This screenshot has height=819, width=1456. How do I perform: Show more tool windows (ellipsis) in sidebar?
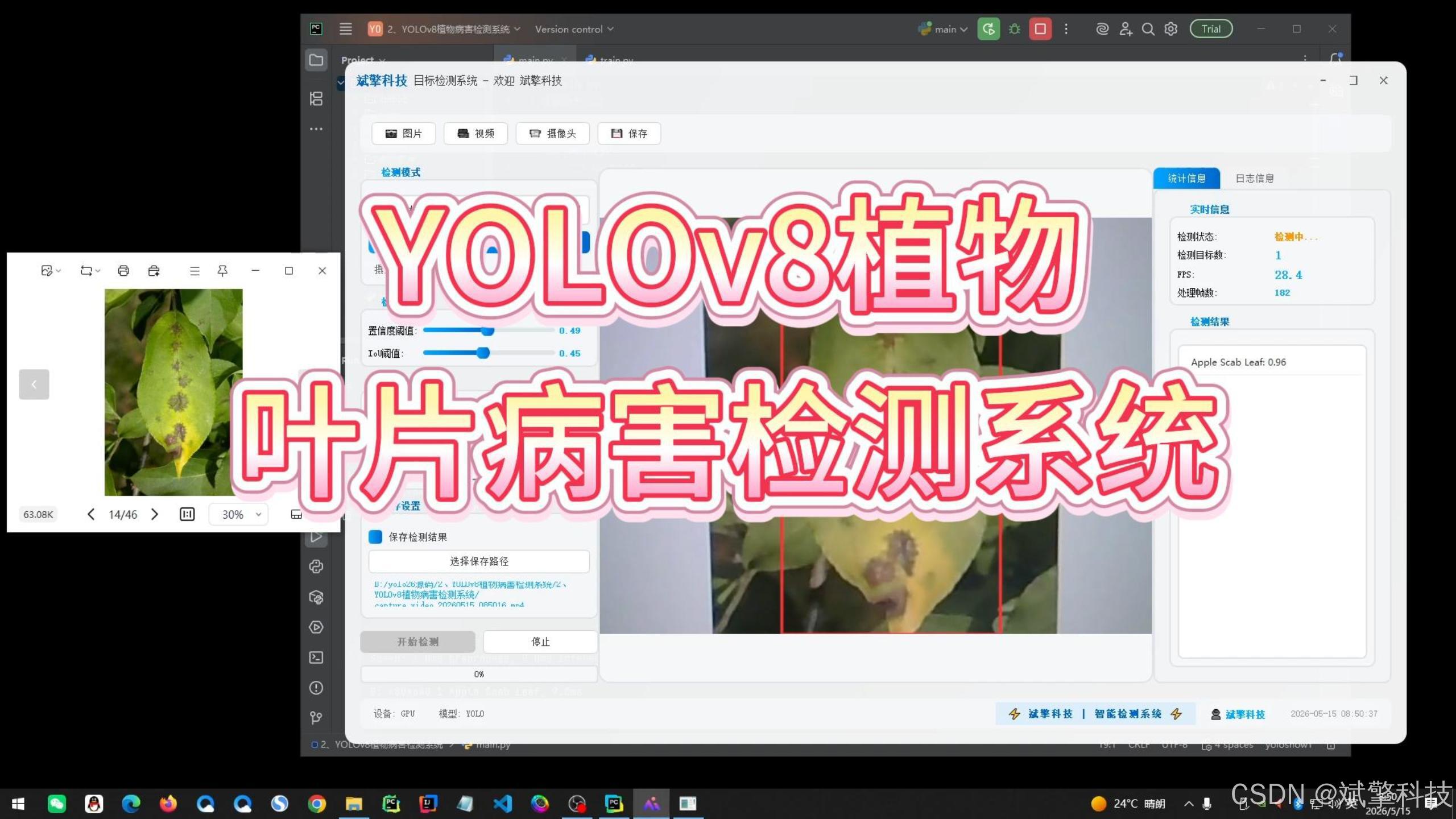pyautogui.click(x=316, y=129)
